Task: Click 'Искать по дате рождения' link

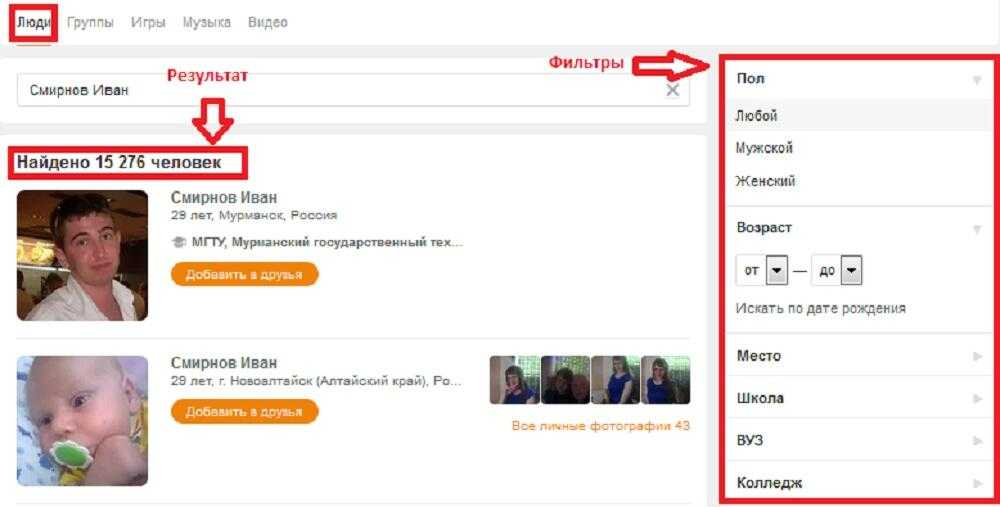Action: point(820,308)
